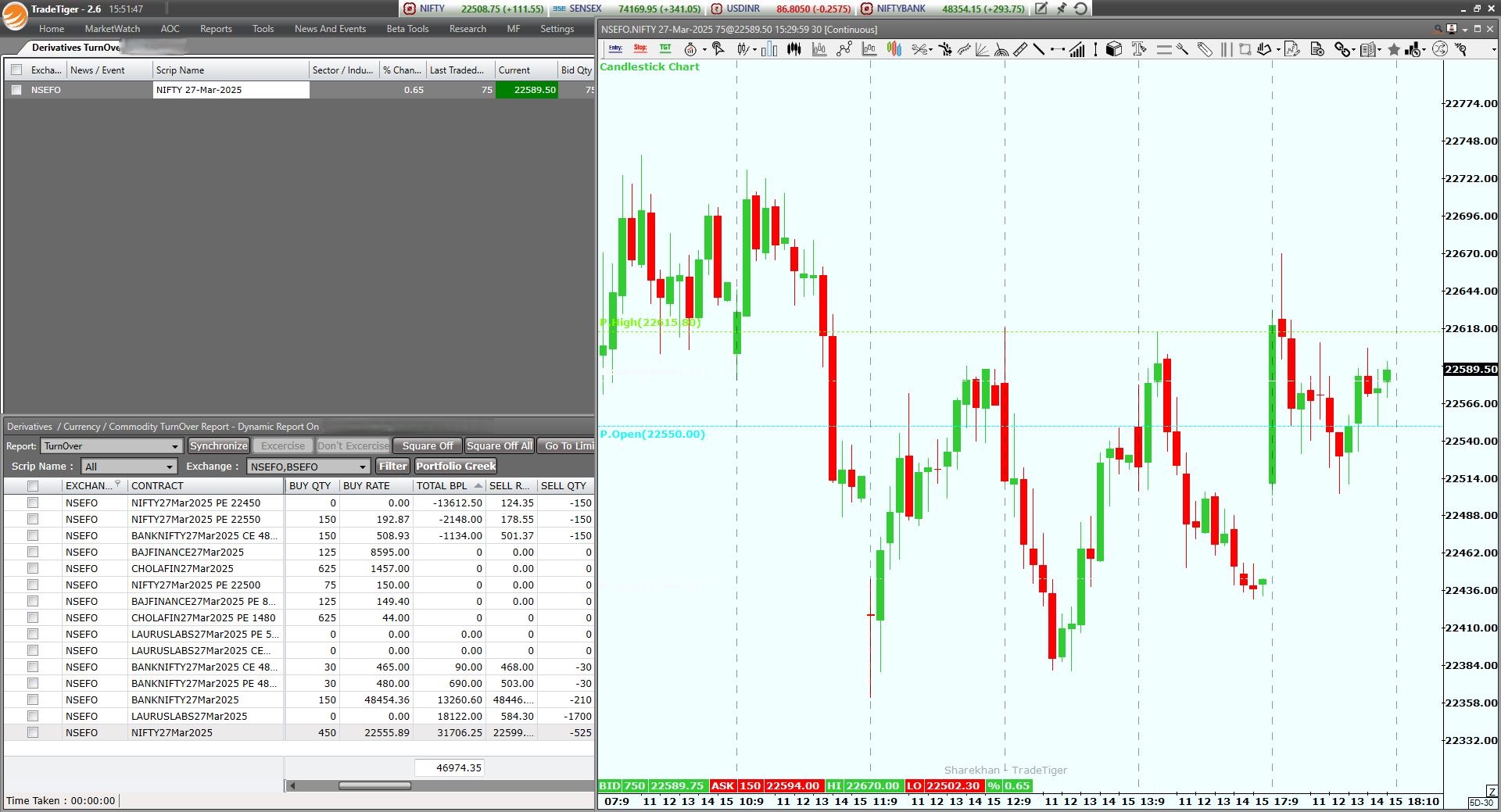Check the NIFTY27Mar2025 PE 22550 row checkbox
Screen dimensions: 1501x812
coord(33,519)
